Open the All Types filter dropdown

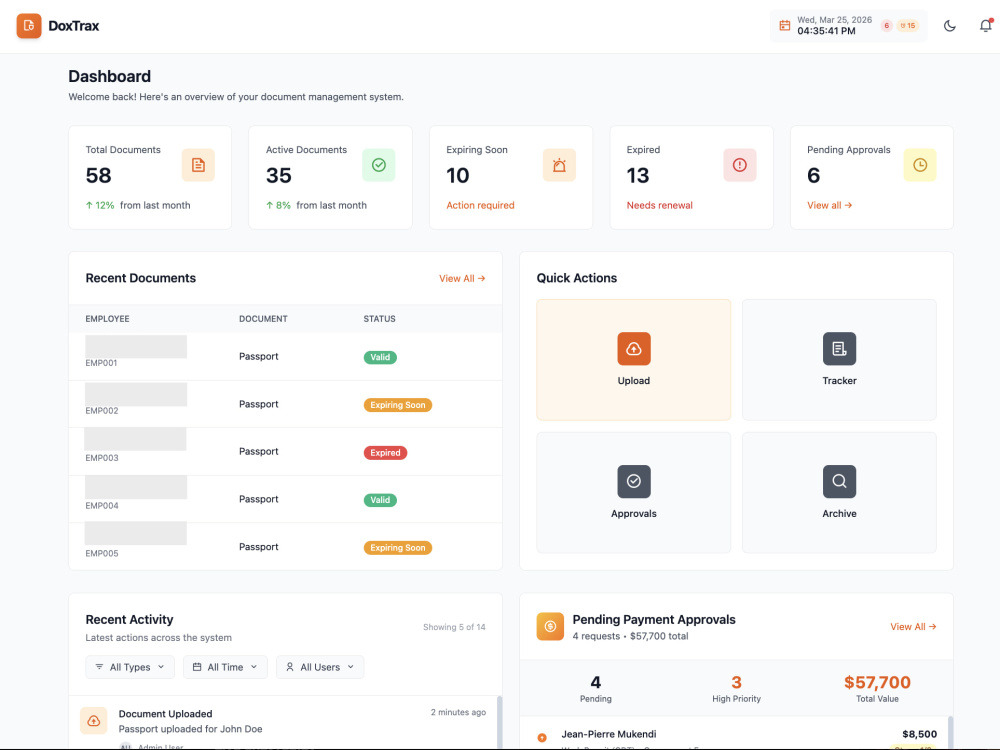pos(130,667)
